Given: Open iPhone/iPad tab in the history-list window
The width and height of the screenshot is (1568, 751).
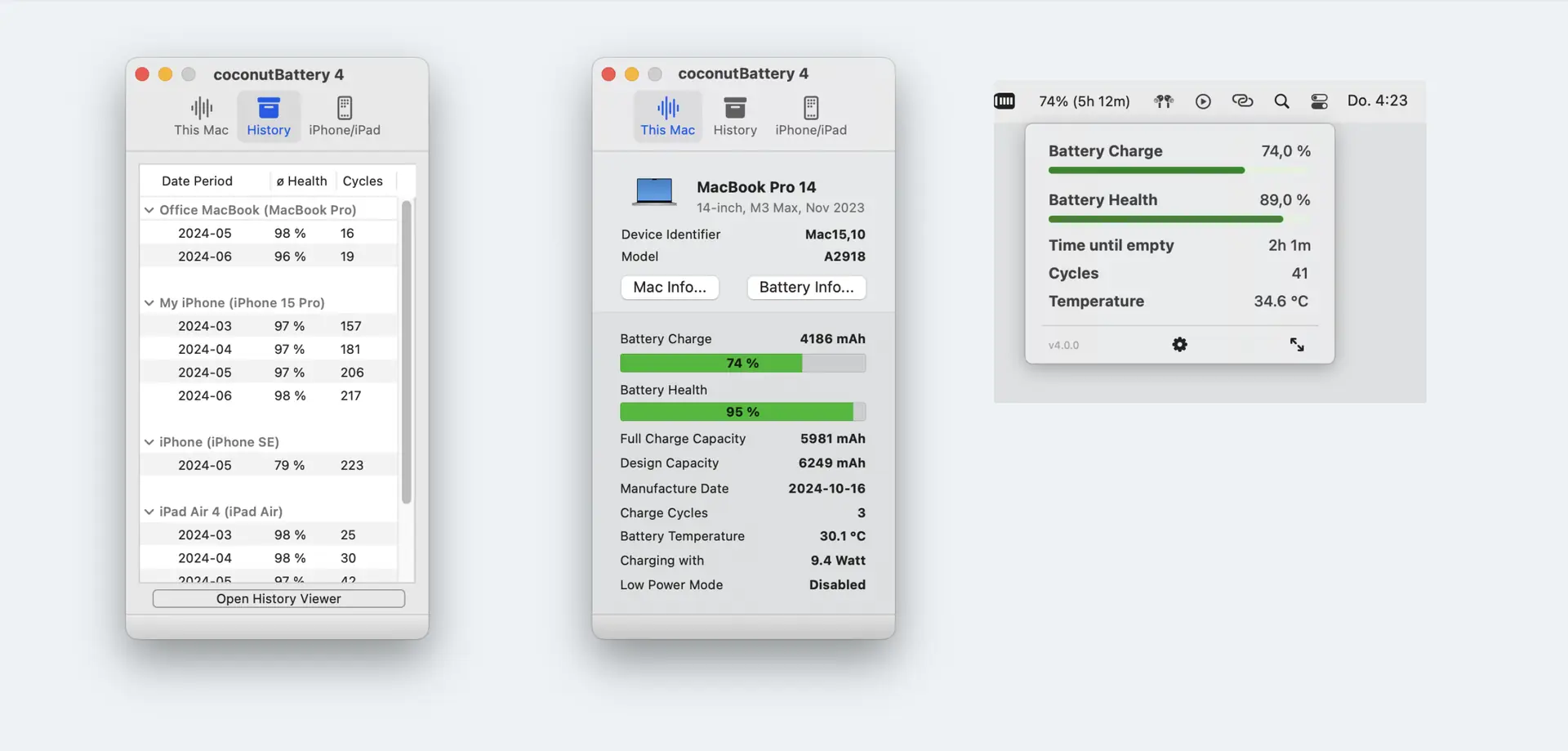Looking at the screenshot, I should coord(345,116).
